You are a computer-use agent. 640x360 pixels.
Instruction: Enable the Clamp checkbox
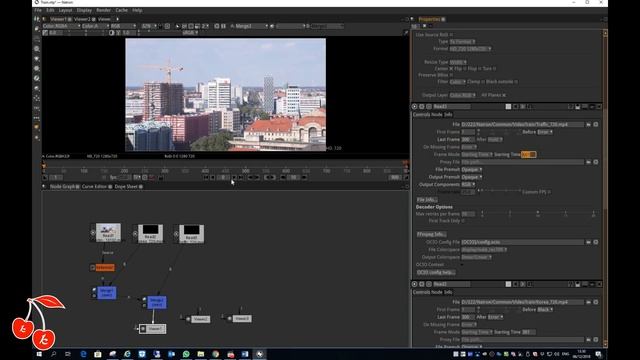(x=483, y=82)
